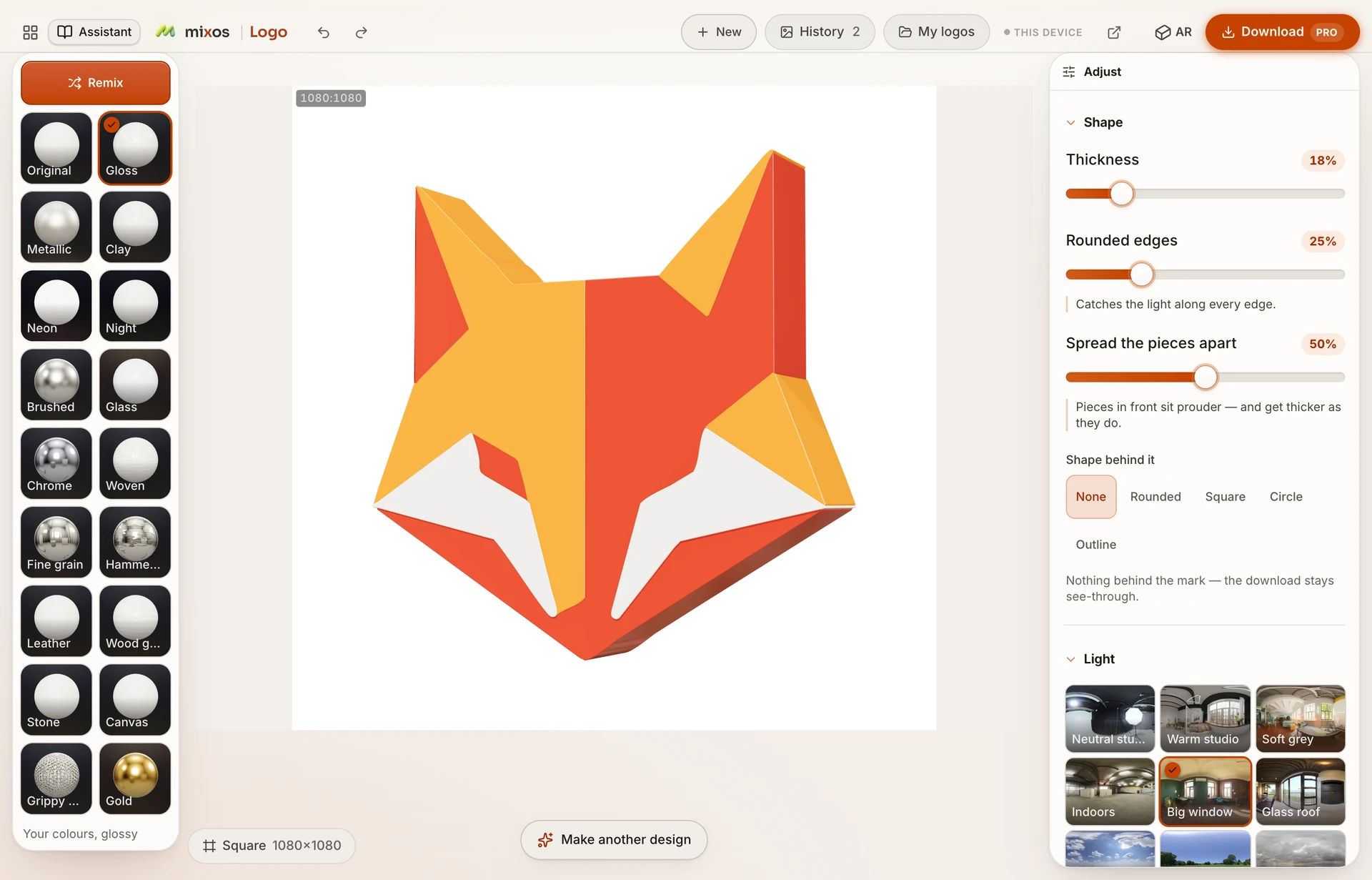Remix the current design
This screenshot has height=880, width=1372.
[96, 83]
